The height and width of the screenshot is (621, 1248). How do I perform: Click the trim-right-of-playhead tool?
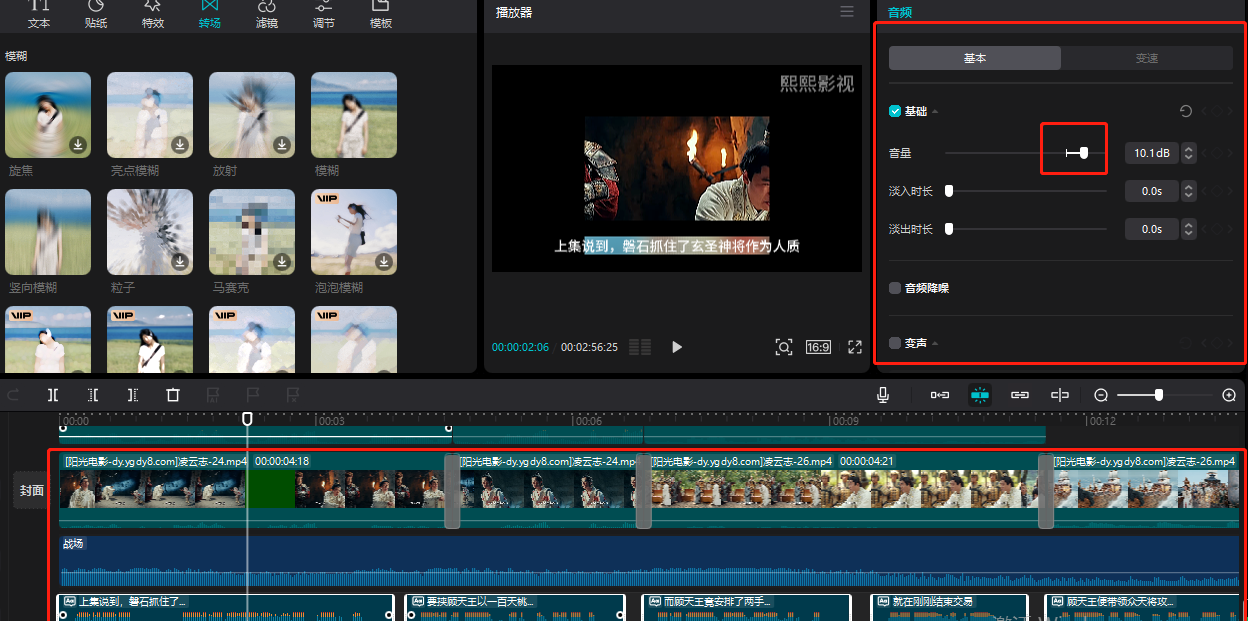click(133, 395)
